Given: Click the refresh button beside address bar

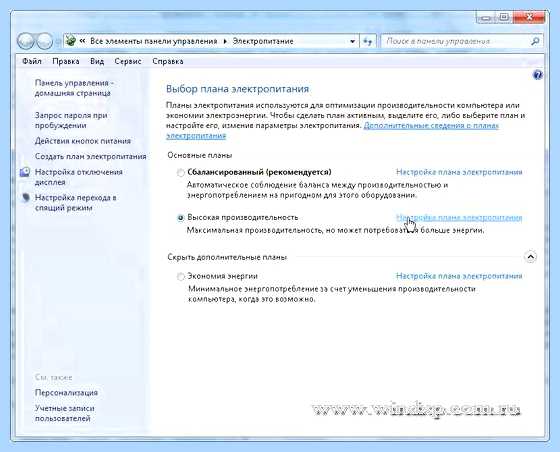Looking at the screenshot, I should (x=368, y=41).
